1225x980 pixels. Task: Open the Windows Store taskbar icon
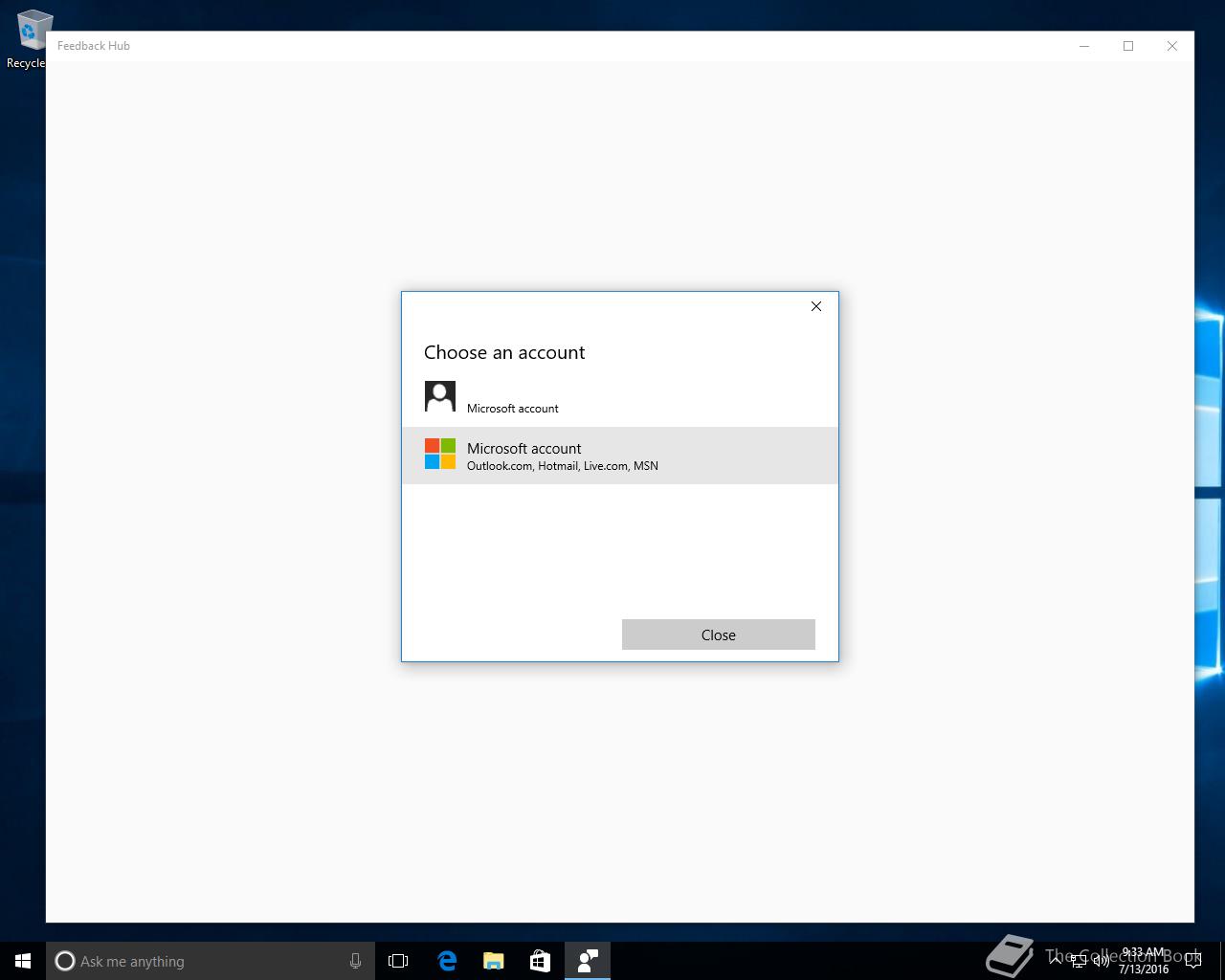coord(540,961)
